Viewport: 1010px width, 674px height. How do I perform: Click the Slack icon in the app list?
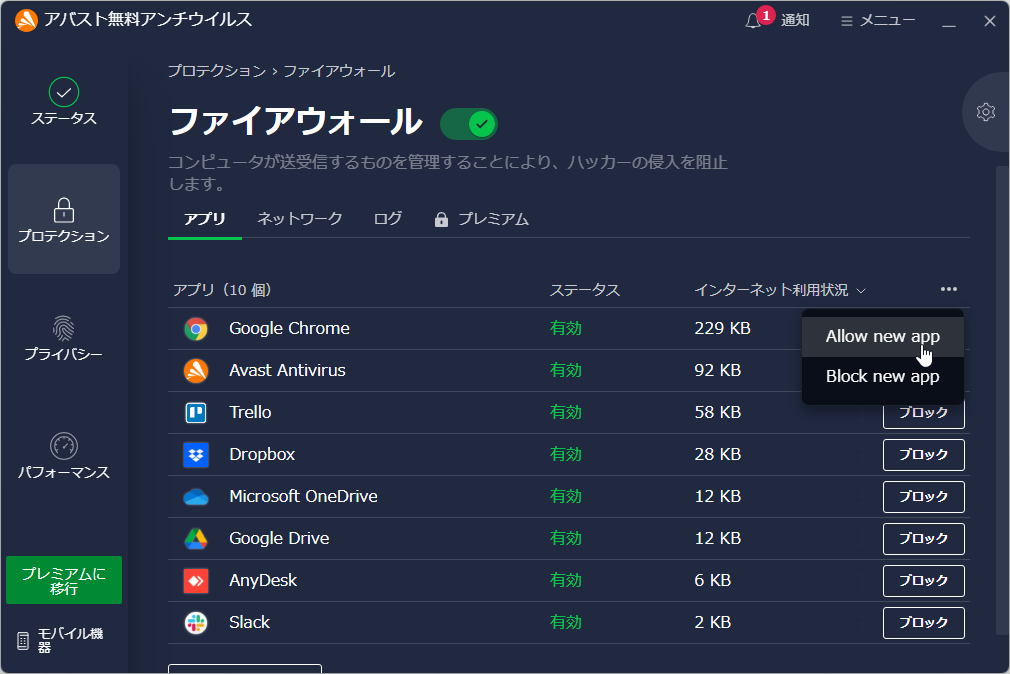(x=195, y=622)
